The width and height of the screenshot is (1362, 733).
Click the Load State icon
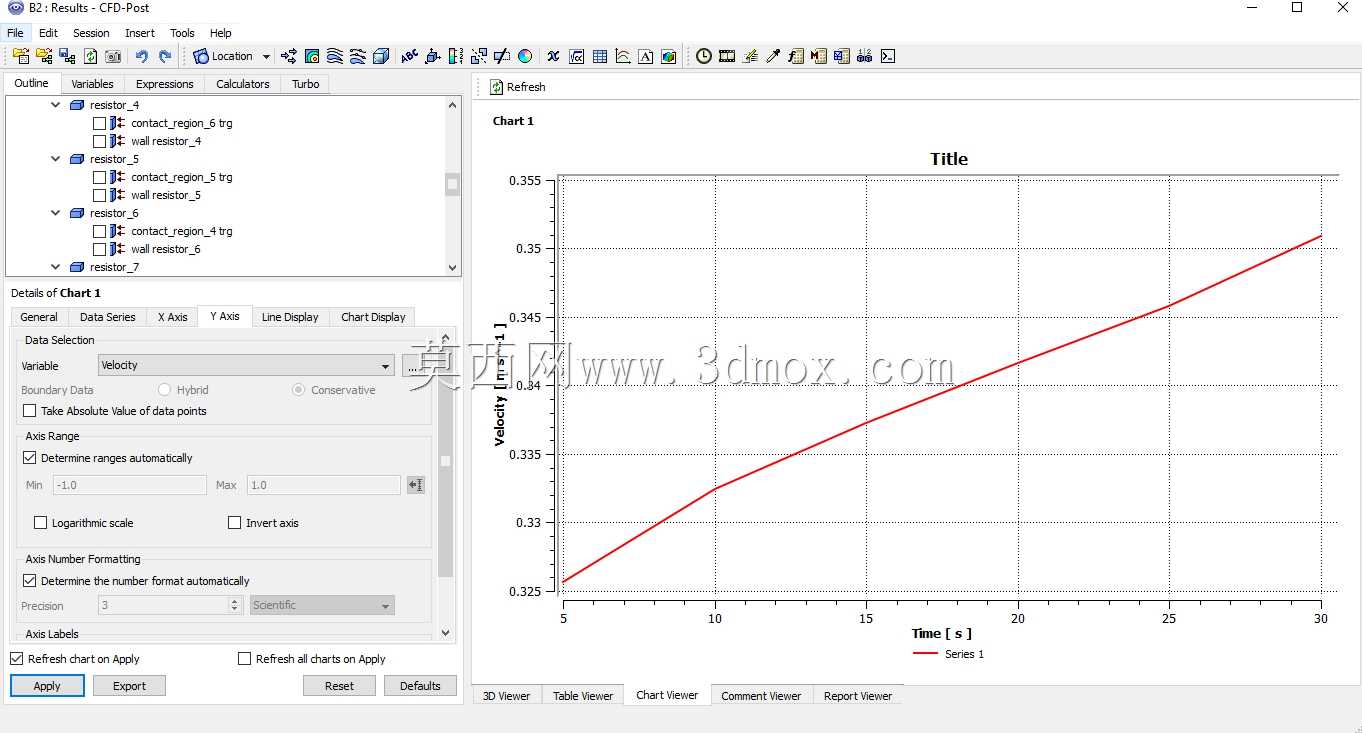point(44,56)
